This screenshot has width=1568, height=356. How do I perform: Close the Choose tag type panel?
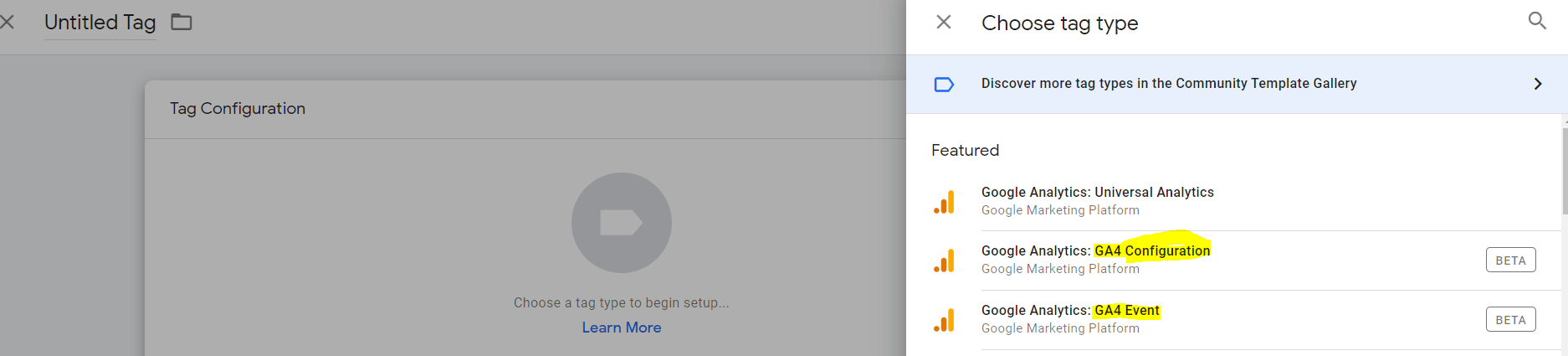click(944, 22)
